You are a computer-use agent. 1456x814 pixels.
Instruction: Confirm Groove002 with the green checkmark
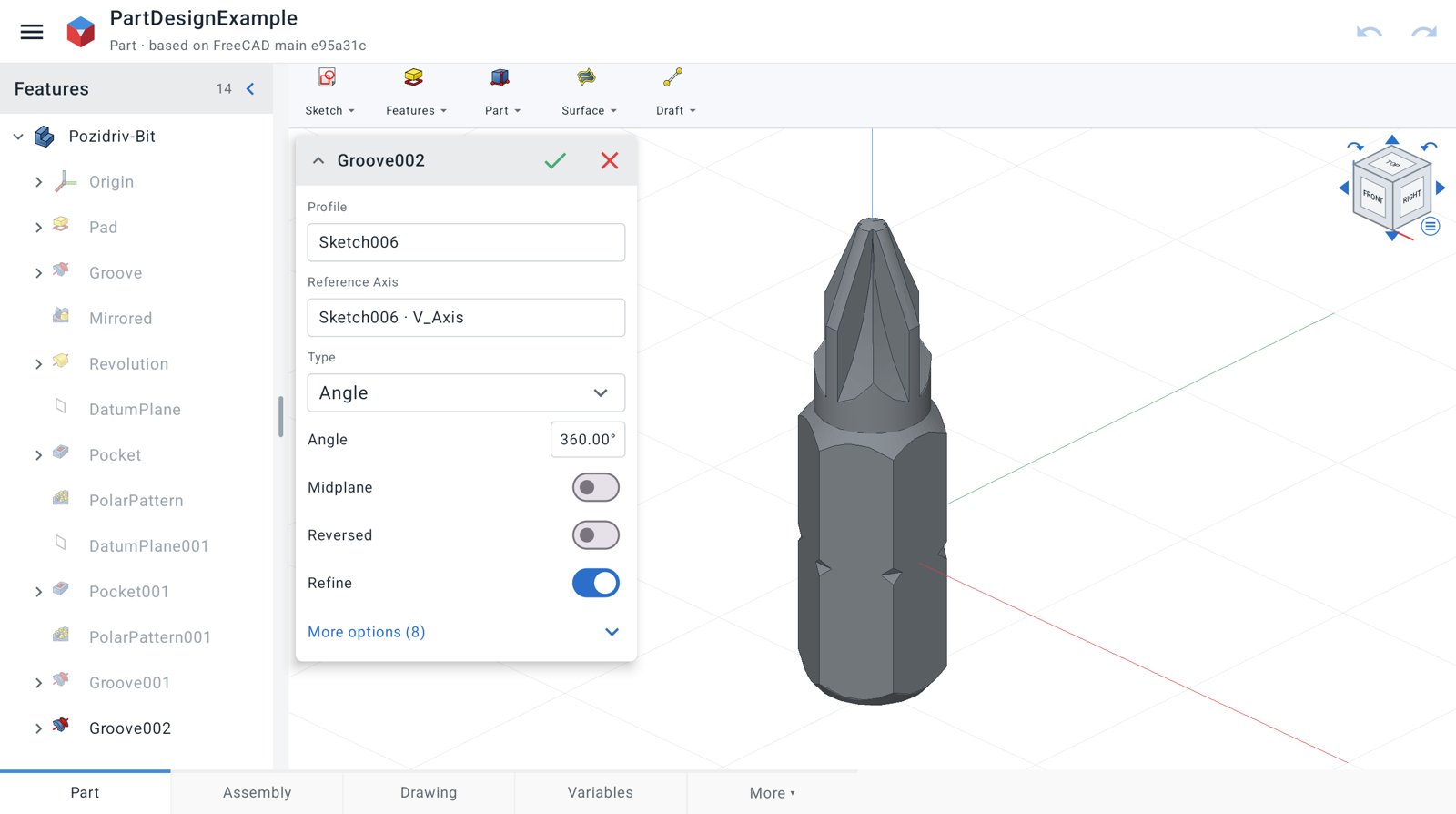pyautogui.click(x=555, y=161)
